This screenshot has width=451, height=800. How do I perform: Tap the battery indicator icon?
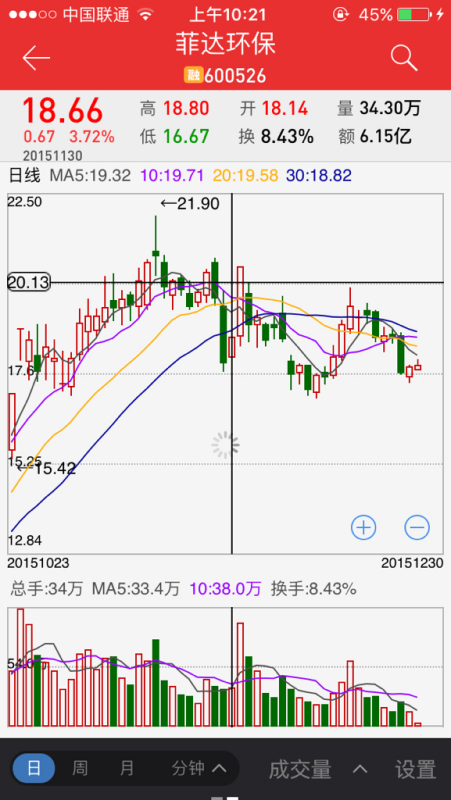[413, 15]
